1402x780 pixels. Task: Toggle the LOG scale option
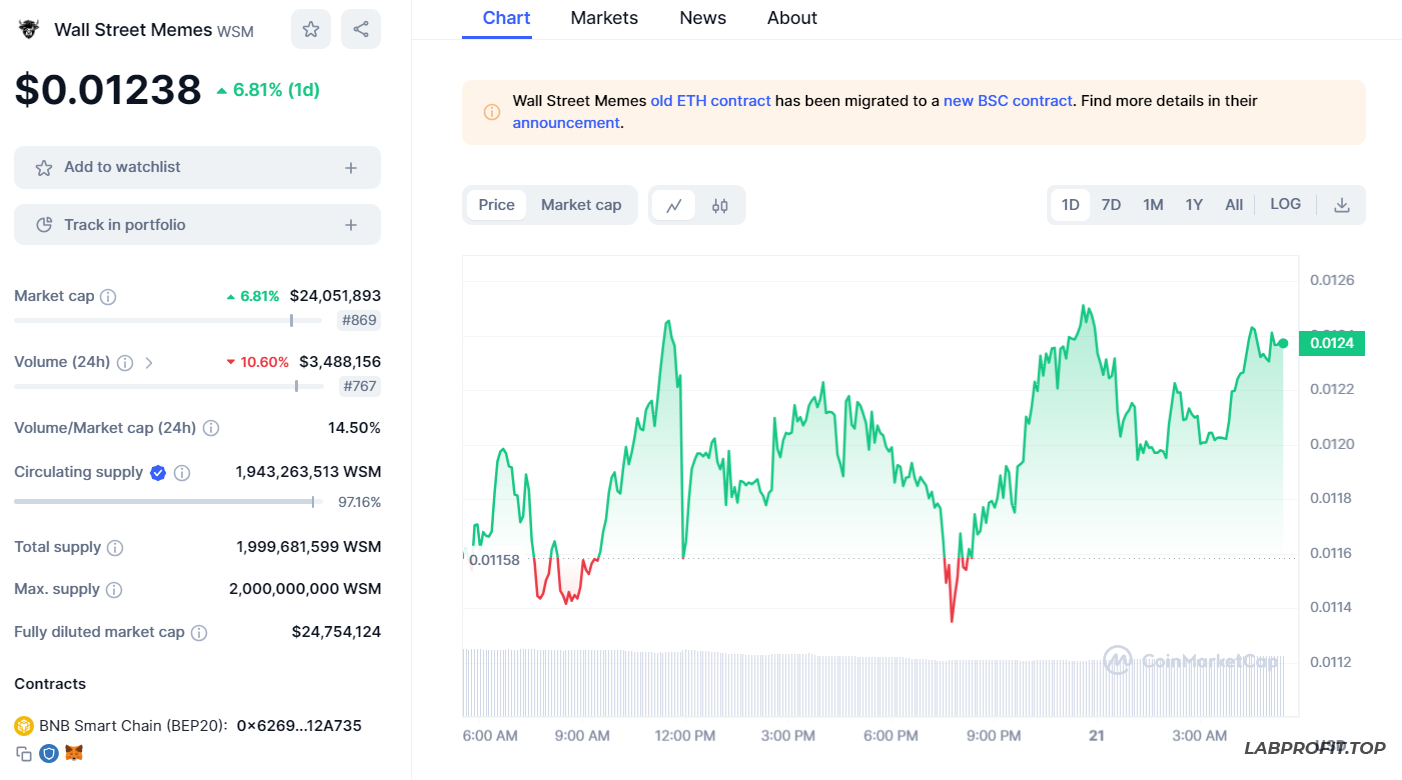click(1285, 204)
